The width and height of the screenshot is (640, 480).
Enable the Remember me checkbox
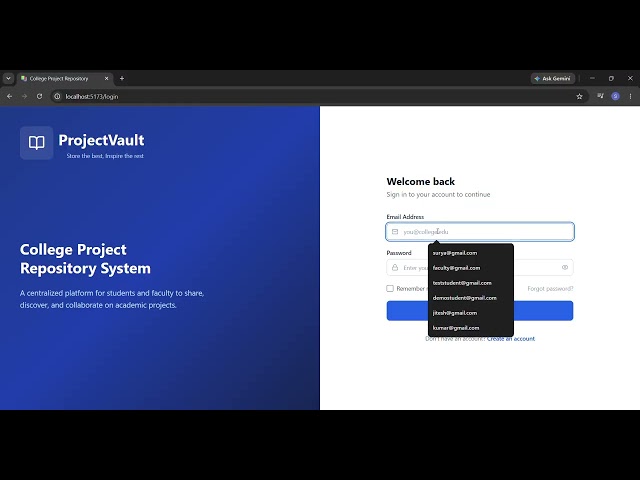click(390, 289)
